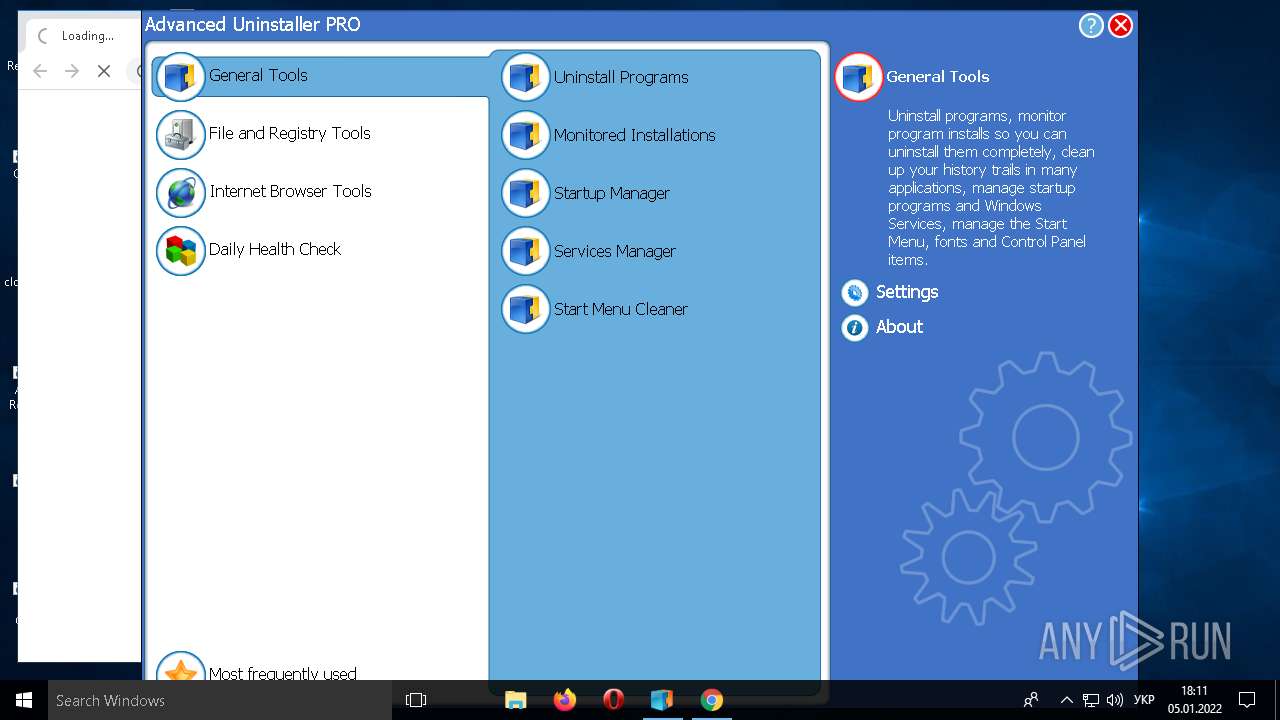Close Advanced Uninstaller PRO window

pos(1121,26)
